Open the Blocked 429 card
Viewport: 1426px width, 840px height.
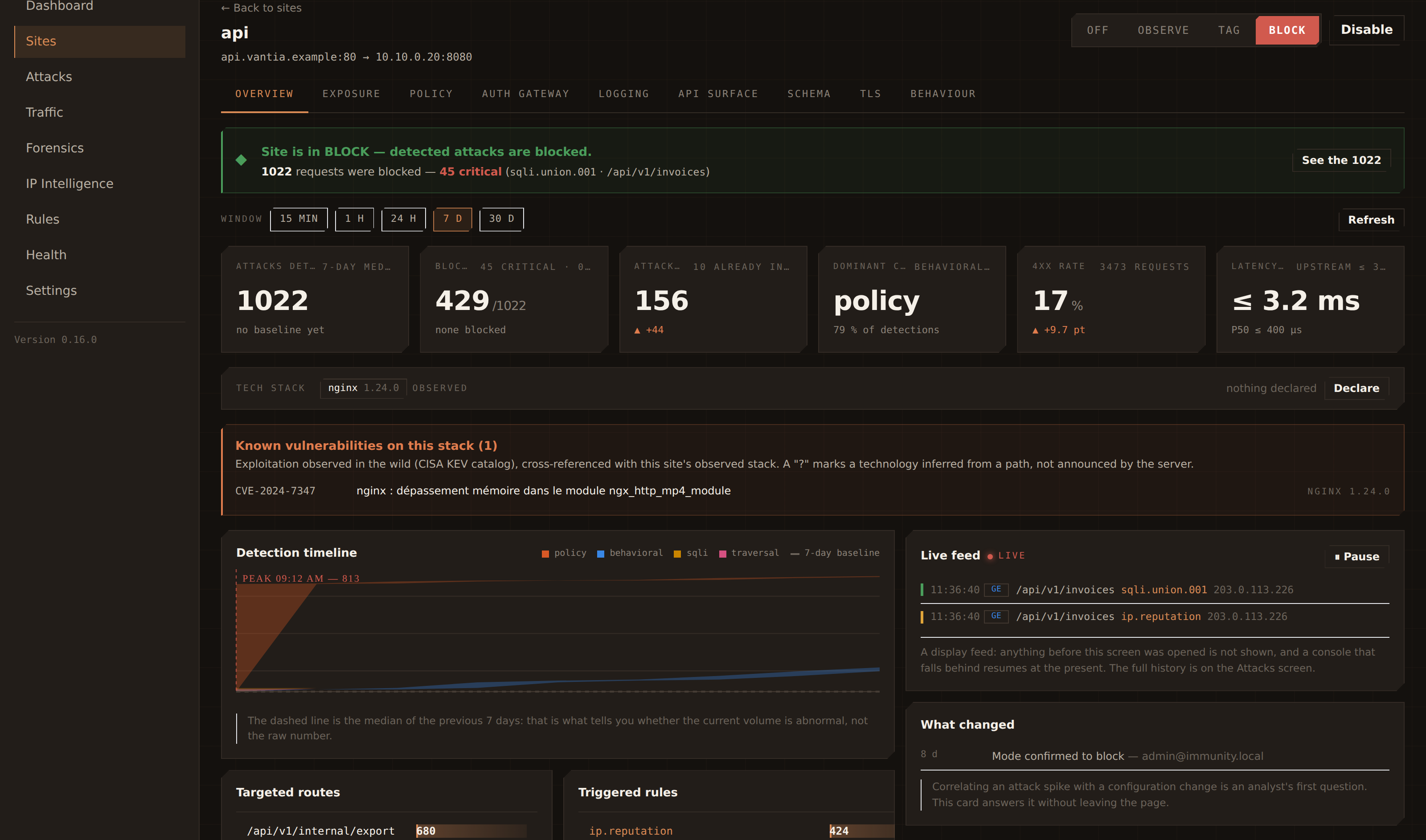click(514, 299)
